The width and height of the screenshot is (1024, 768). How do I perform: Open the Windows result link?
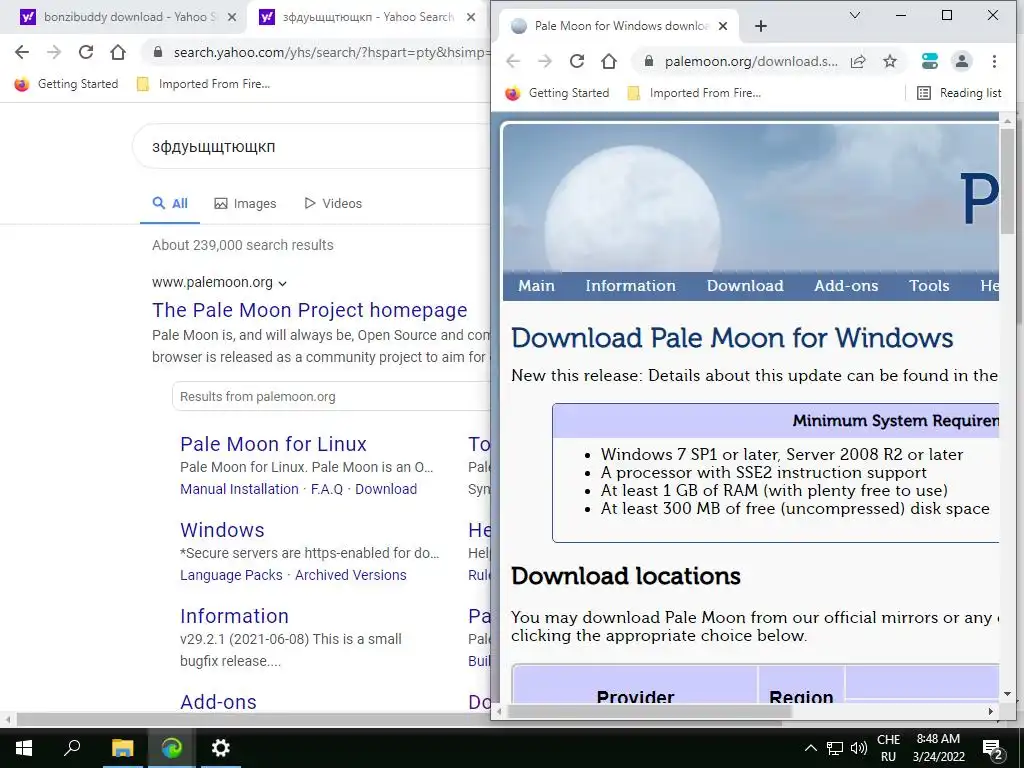tap(222, 530)
